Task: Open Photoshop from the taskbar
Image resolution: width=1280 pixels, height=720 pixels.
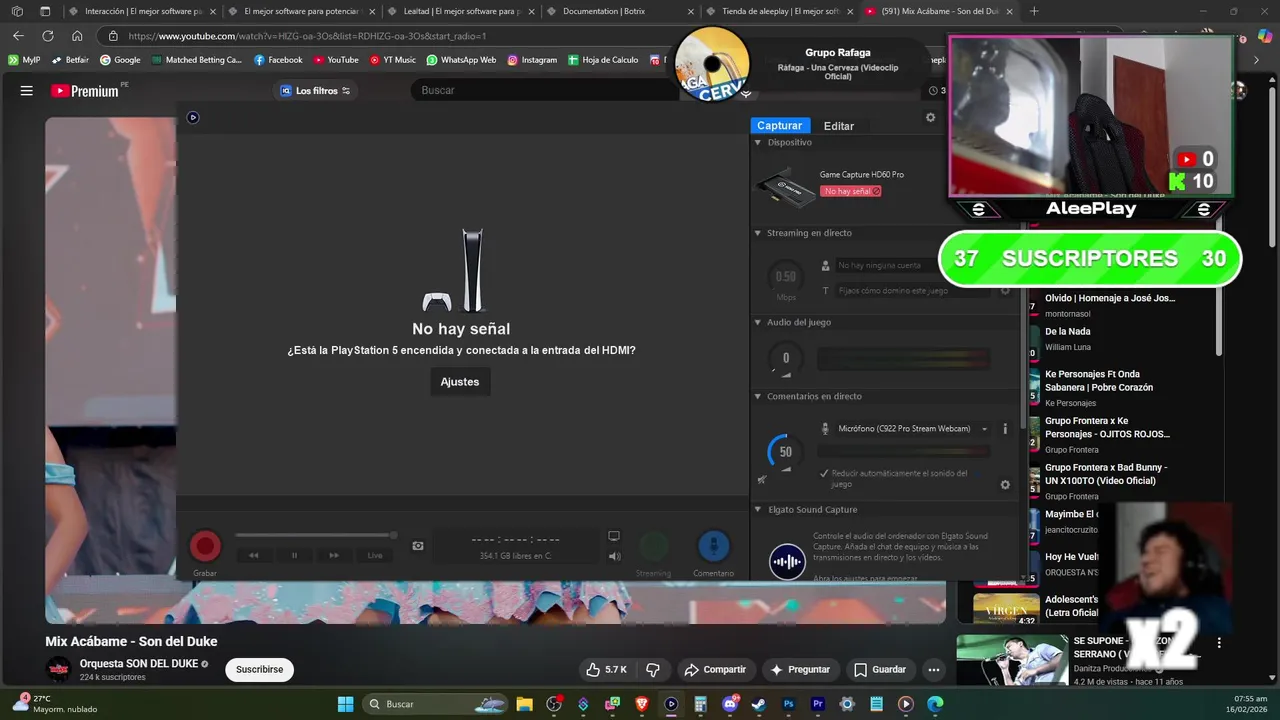Action: point(788,704)
